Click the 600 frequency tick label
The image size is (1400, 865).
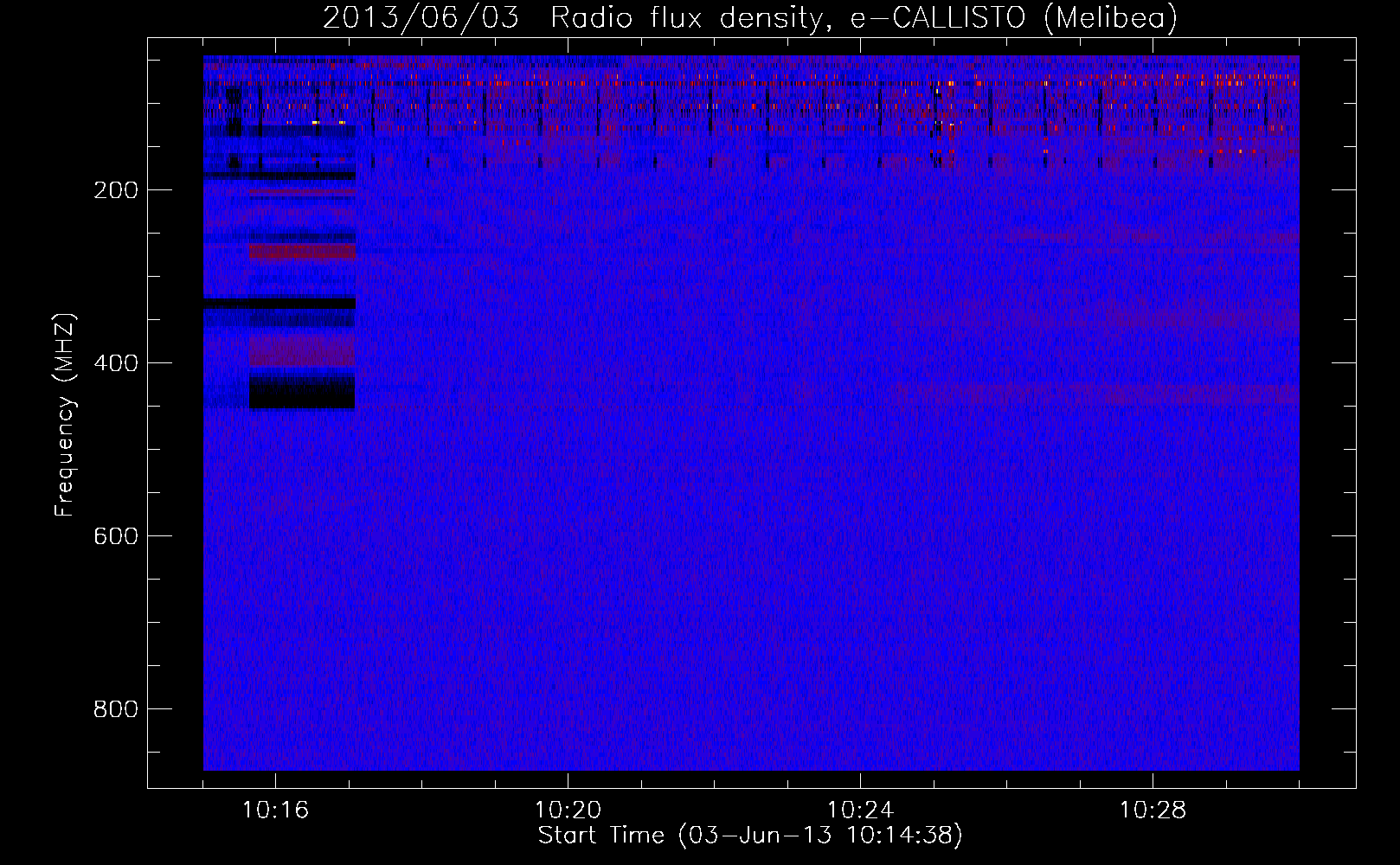(116, 536)
